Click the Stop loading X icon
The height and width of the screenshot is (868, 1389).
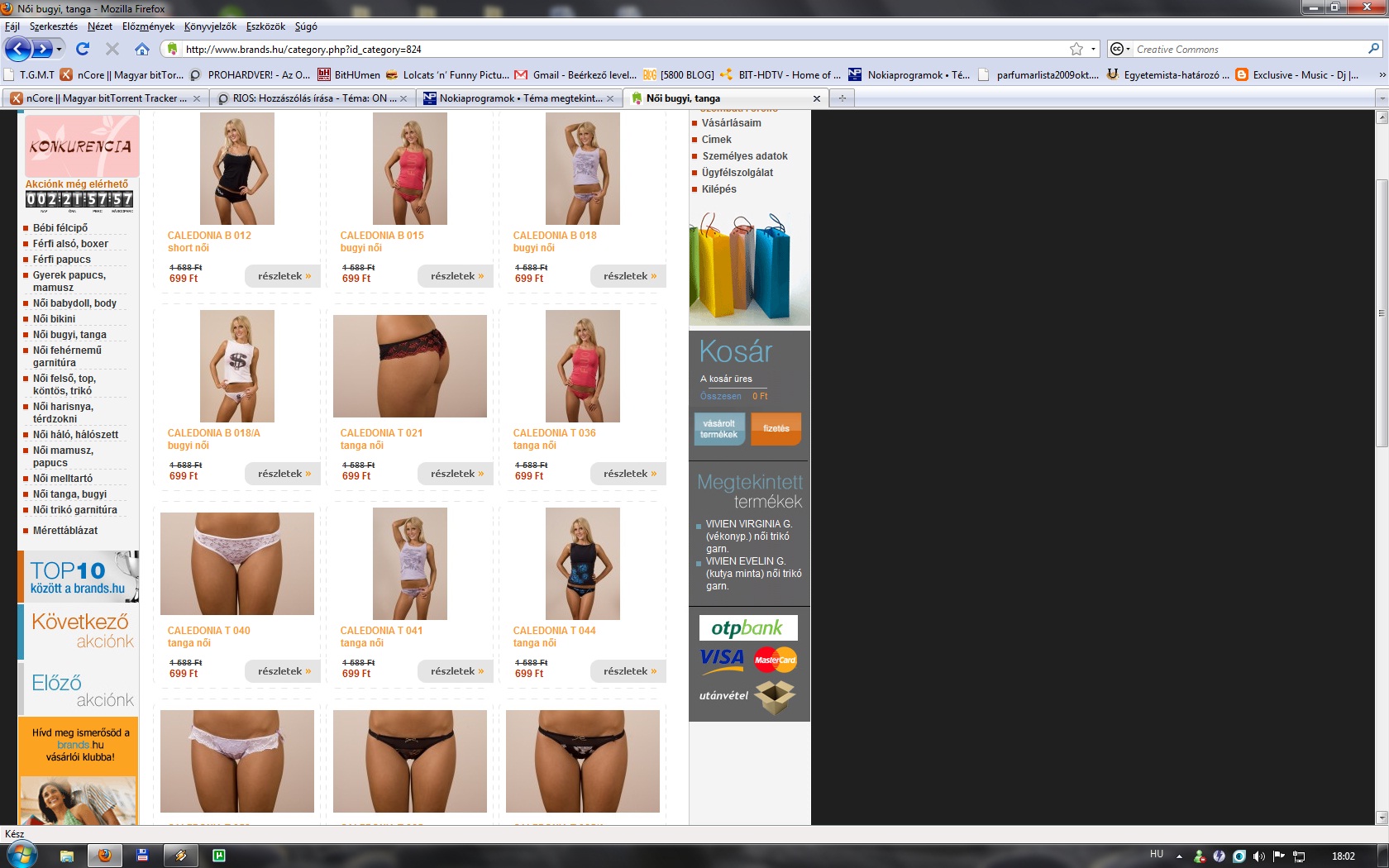(x=112, y=49)
